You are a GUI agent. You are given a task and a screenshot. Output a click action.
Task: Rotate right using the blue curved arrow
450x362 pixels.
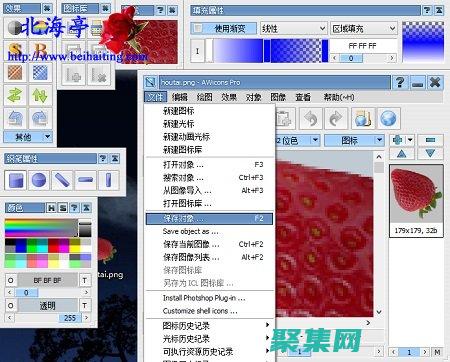40,118
